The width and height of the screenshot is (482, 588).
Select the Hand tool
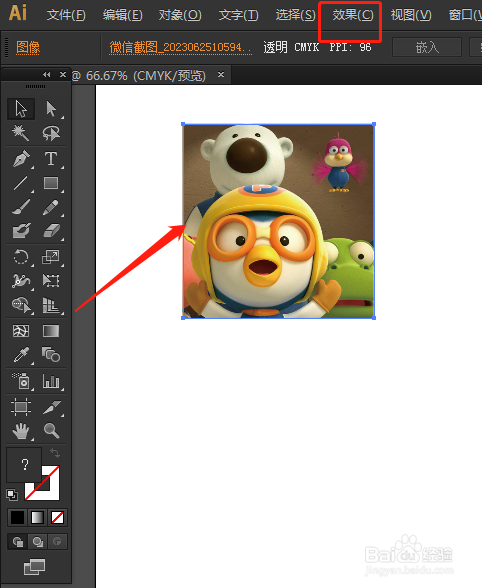click(21, 431)
